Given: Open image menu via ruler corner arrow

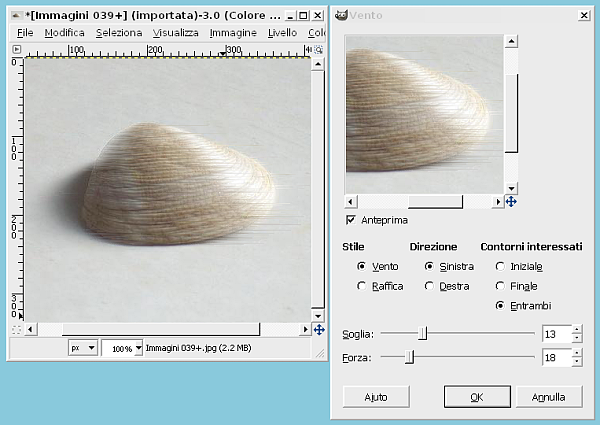Looking at the screenshot, I should click(15, 50).
